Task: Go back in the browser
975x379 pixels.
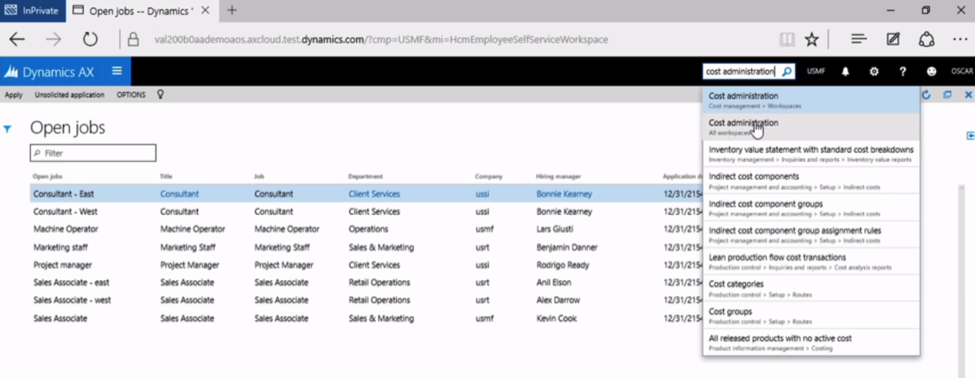Action: click(x=17, y=39)
